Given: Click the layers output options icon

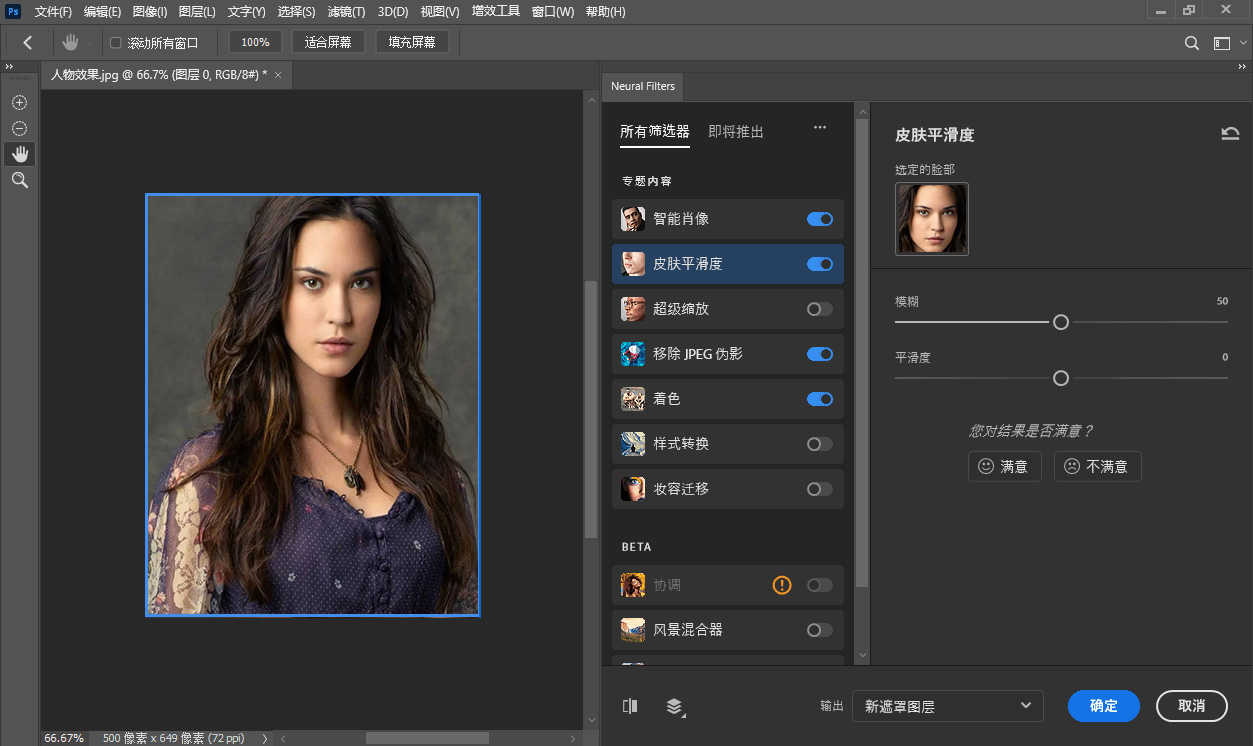Looking at the screenshot, I should pos(674,706).
